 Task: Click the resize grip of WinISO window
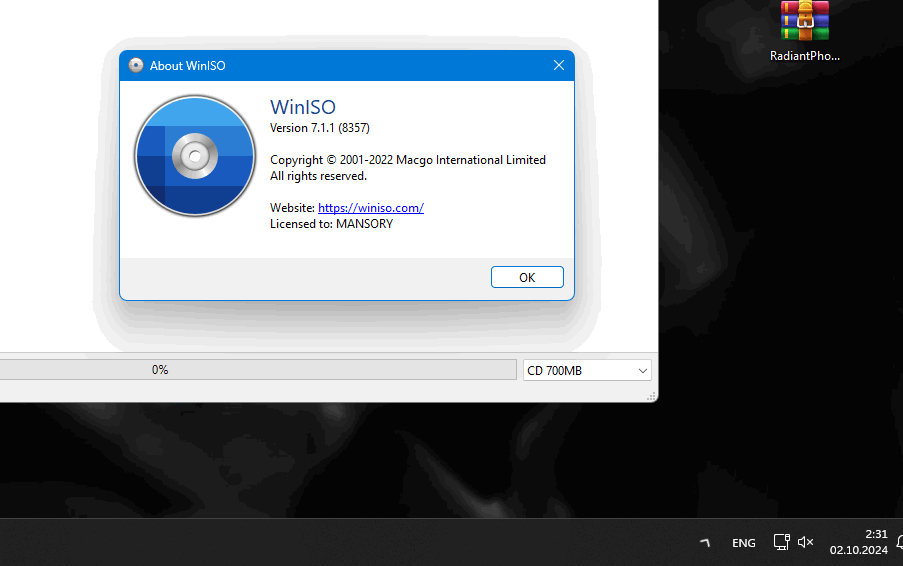pyautogui.click(x=651, y=396)
